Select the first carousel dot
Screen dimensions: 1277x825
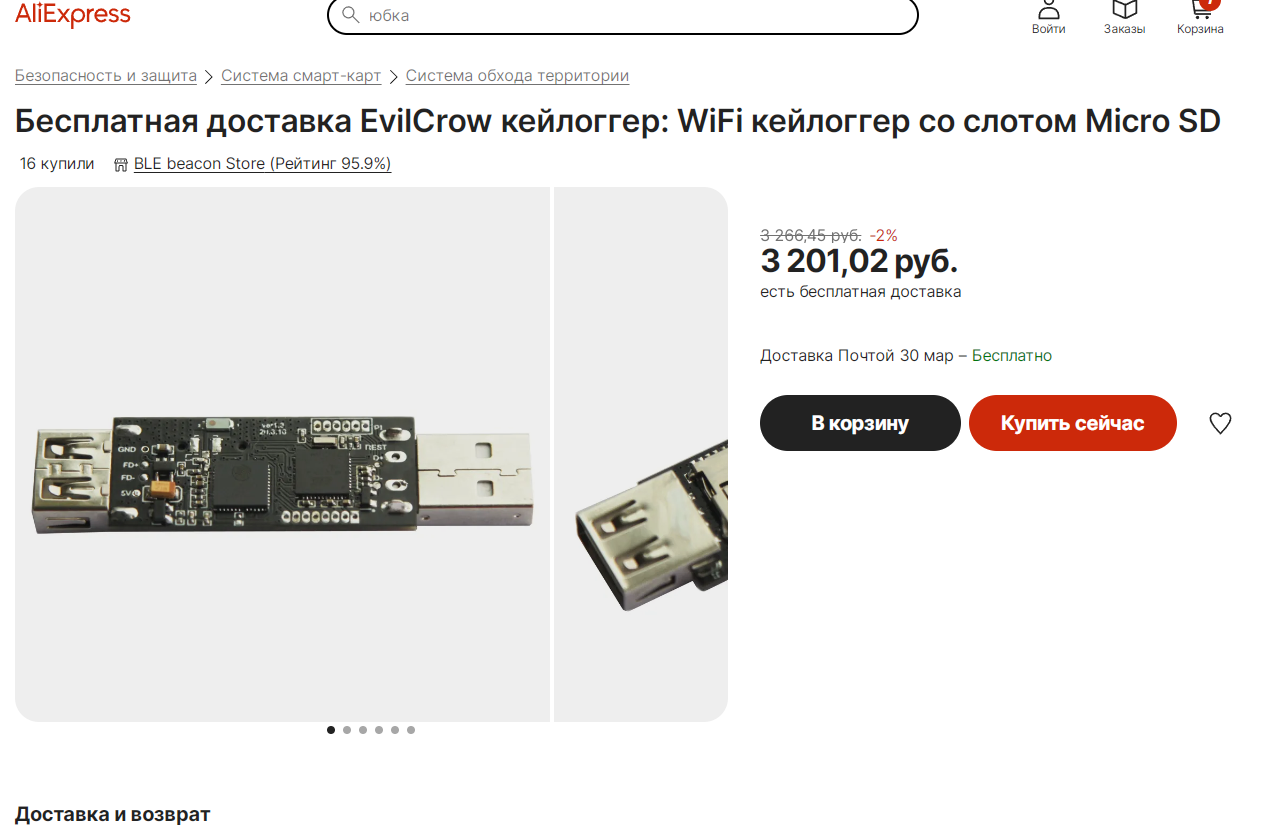(331, 730)
